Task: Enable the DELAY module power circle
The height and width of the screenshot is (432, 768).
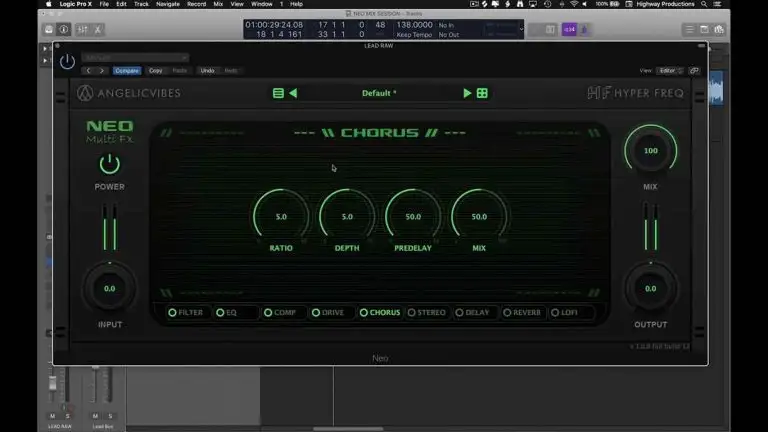Action: coord(459,312)
